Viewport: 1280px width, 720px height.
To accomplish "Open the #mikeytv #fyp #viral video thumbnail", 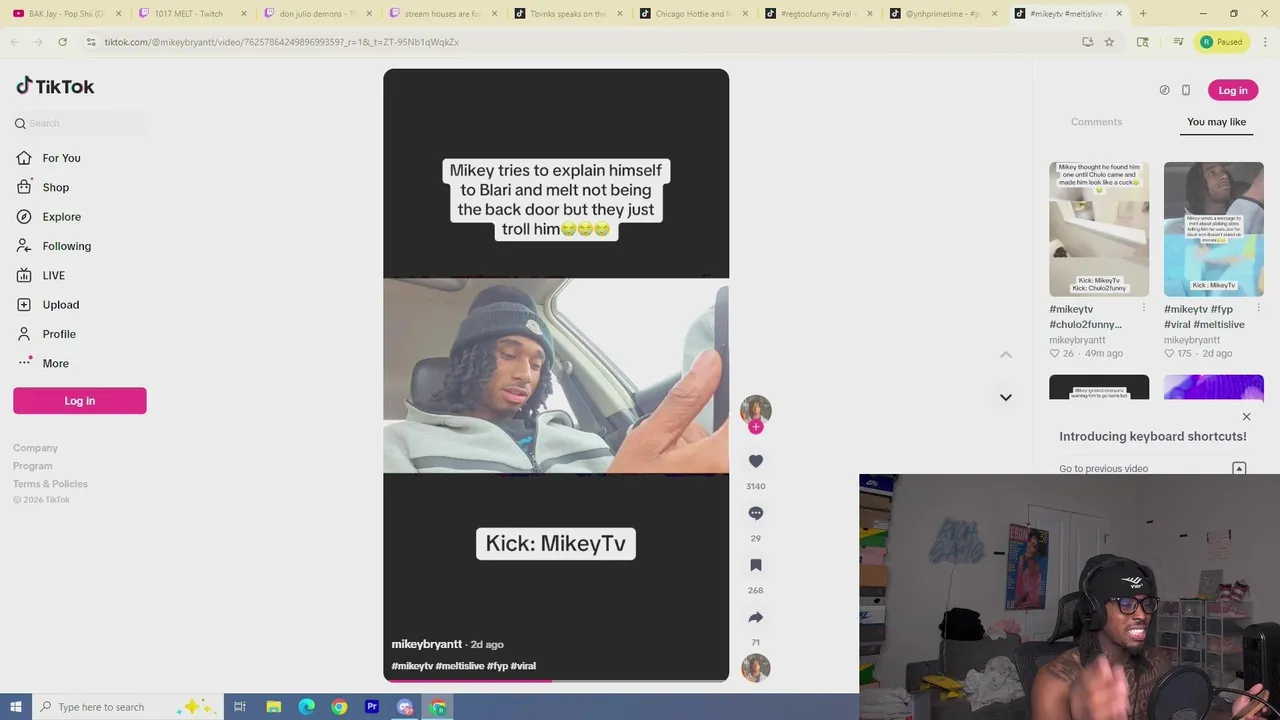I will pos(1214,229).
